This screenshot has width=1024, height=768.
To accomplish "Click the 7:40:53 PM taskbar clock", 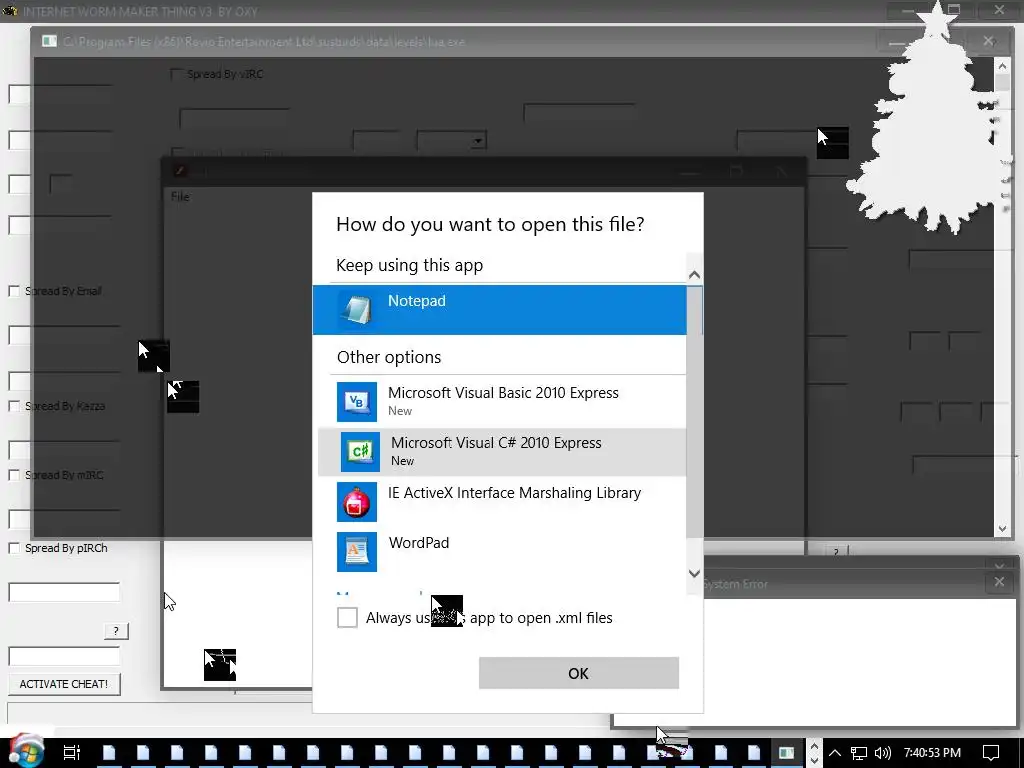I will click(x=932, y=753).
